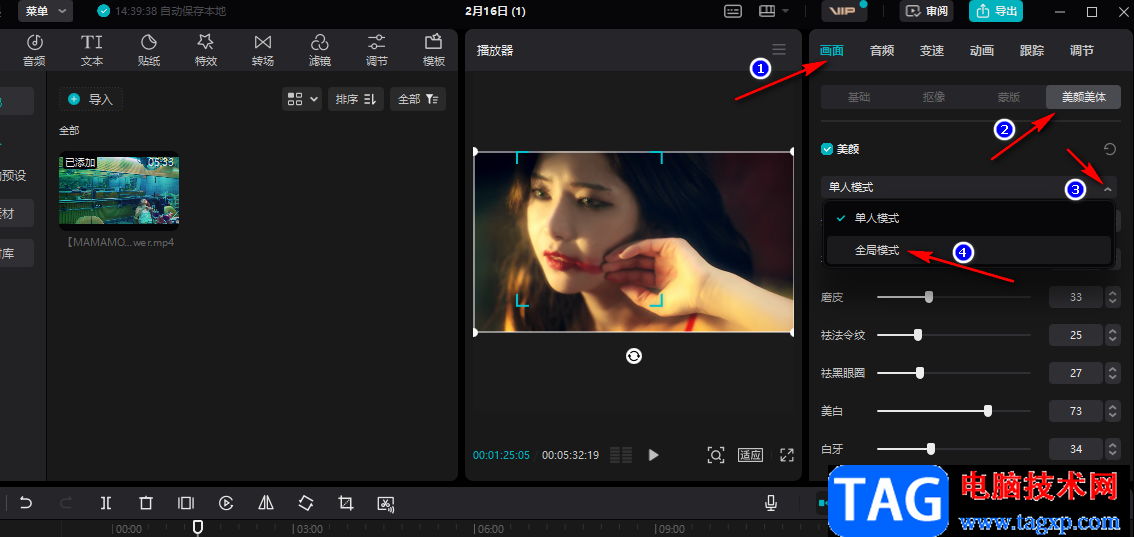Click the freeze frame icon in timeline toolbar

[x=186, y=503]
